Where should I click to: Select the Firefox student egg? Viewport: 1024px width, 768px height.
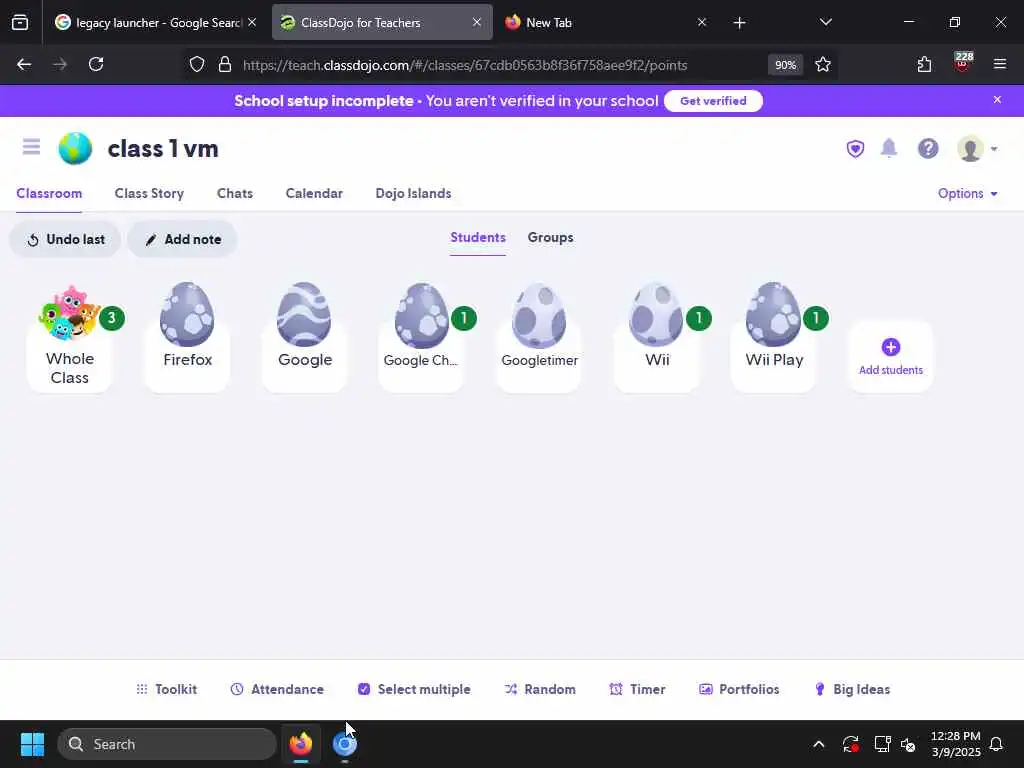(x=187, y=338)
